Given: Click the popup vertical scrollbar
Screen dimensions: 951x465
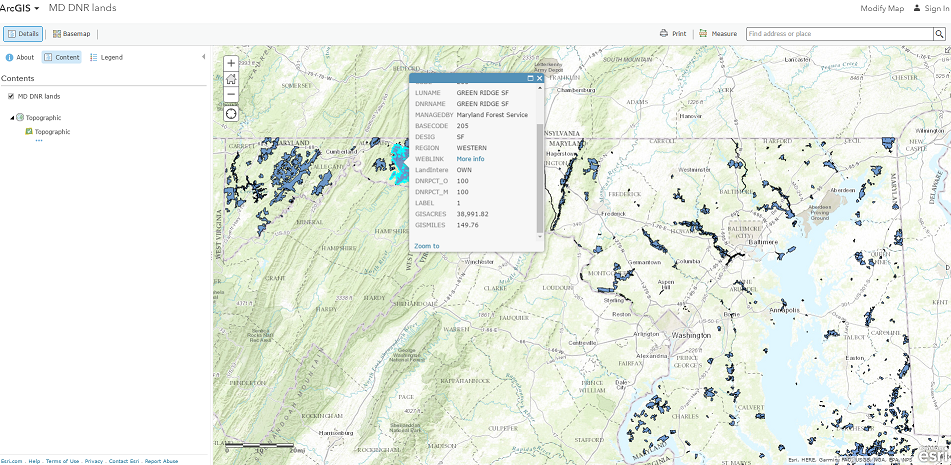Looking at the screenshot, I should point(540,176).
